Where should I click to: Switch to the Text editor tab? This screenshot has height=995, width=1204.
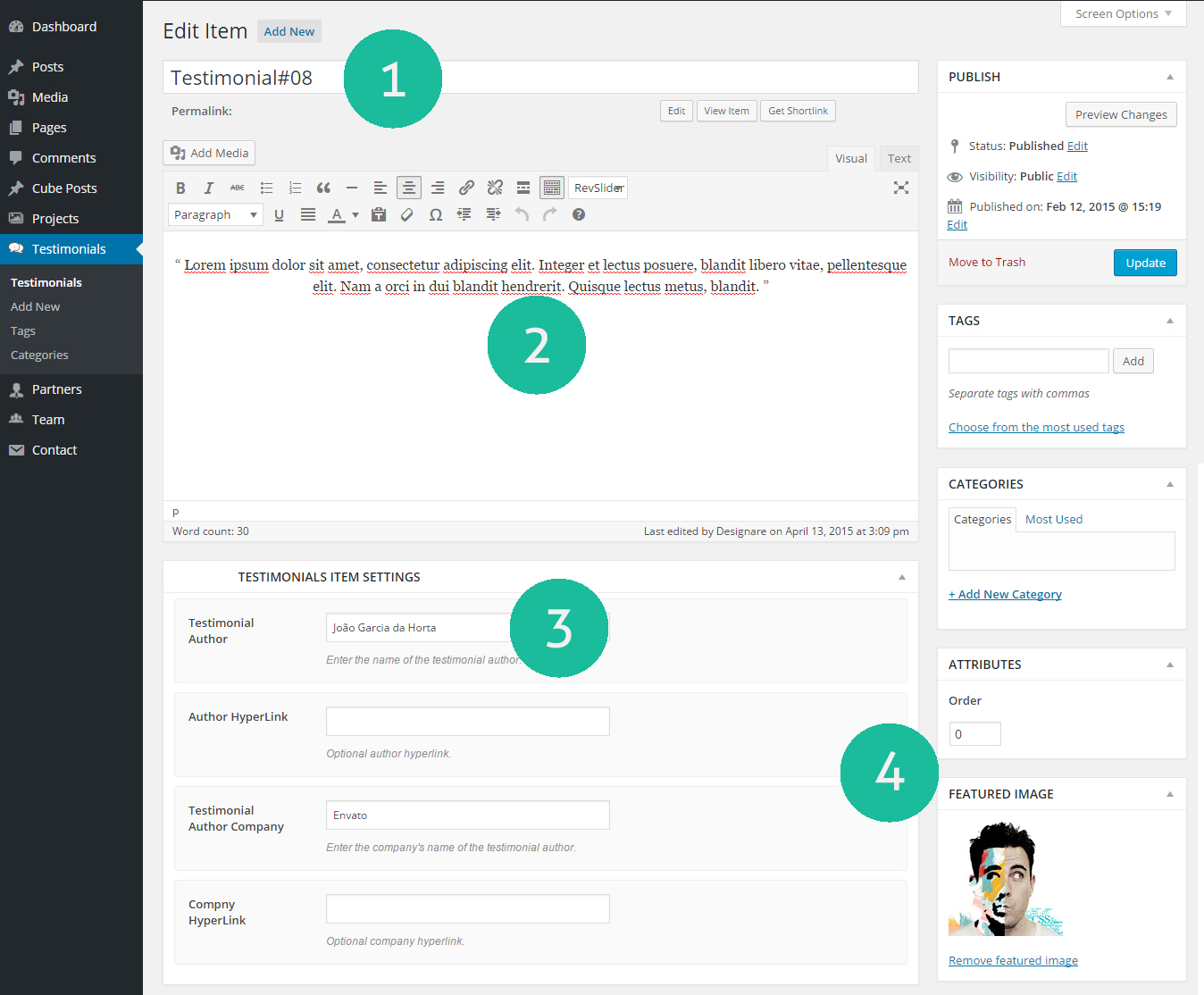click(899, 158)
